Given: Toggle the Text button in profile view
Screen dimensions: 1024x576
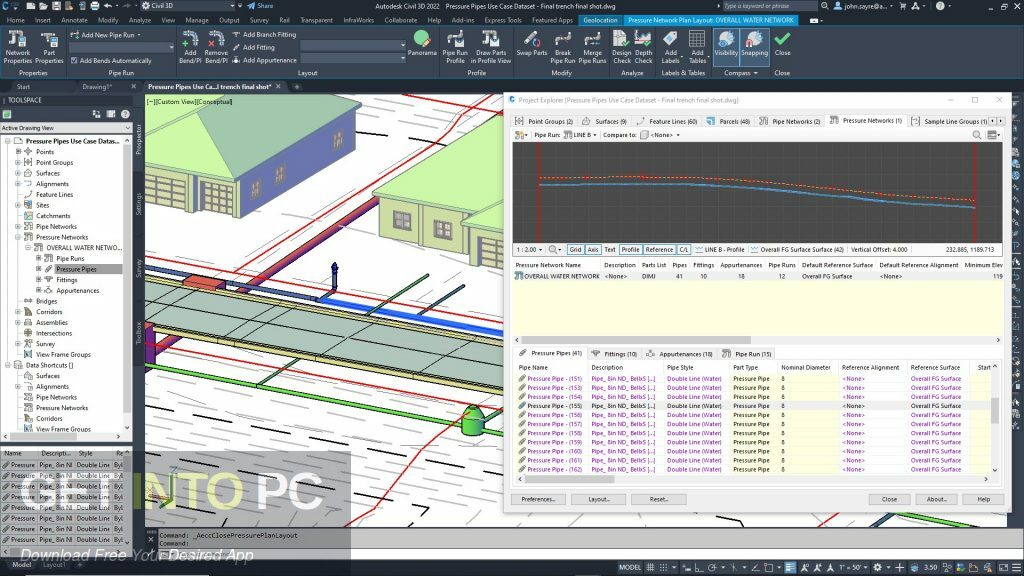Looking at the screenshot, I should (x=609, y=249).
